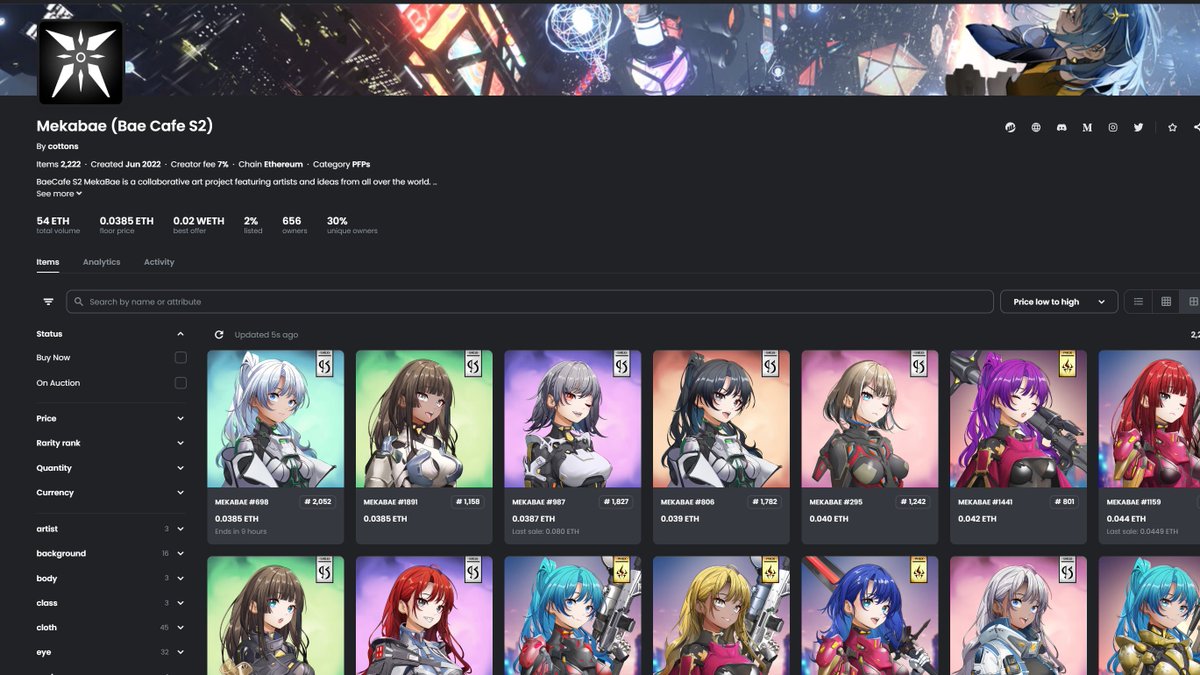Click the Mekabae collection logo avatar
Image resolution: width=1200 pixels, height=675 pixels.
(x=81, y=62)
